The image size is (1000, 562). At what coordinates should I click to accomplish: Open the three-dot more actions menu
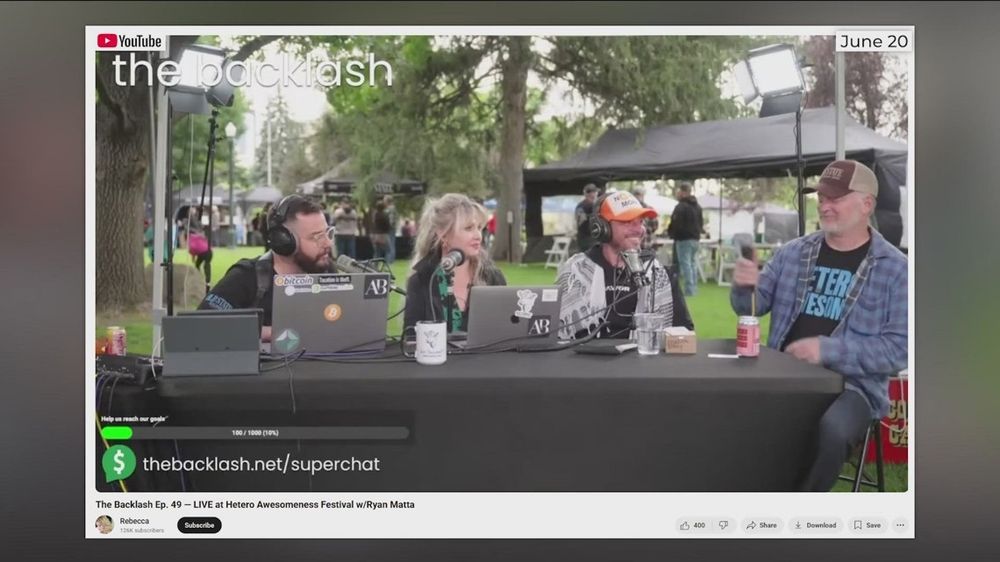point(900,525)
